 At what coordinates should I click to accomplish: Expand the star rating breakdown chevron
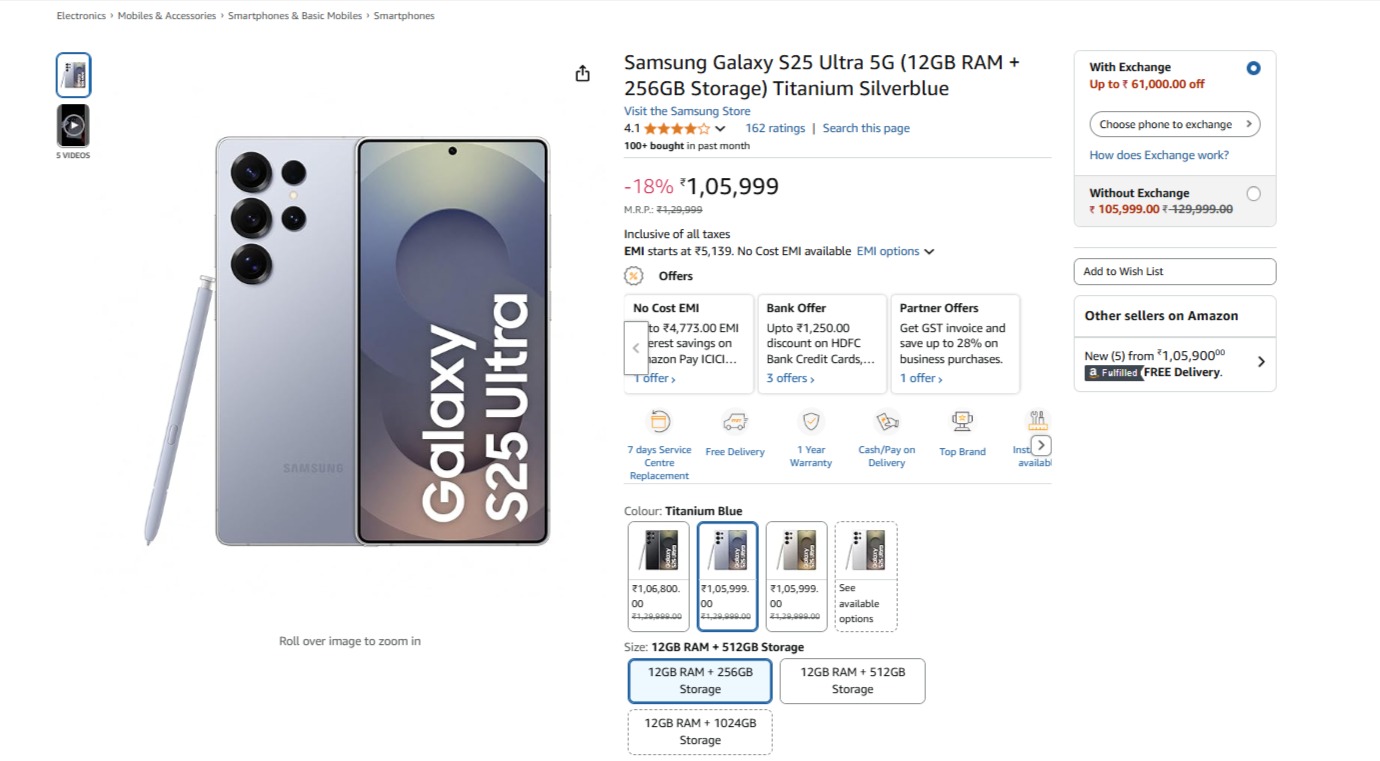click(x=720, y=129)
